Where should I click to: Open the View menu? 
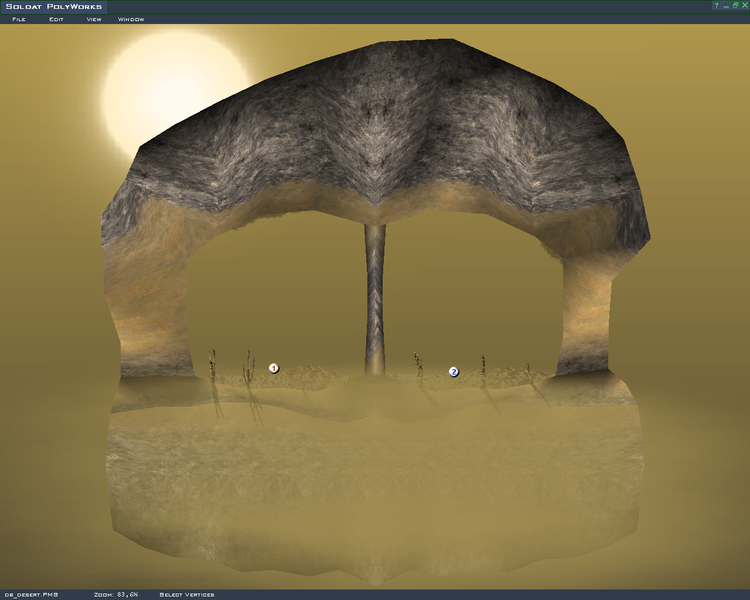(x=93, y=19)
